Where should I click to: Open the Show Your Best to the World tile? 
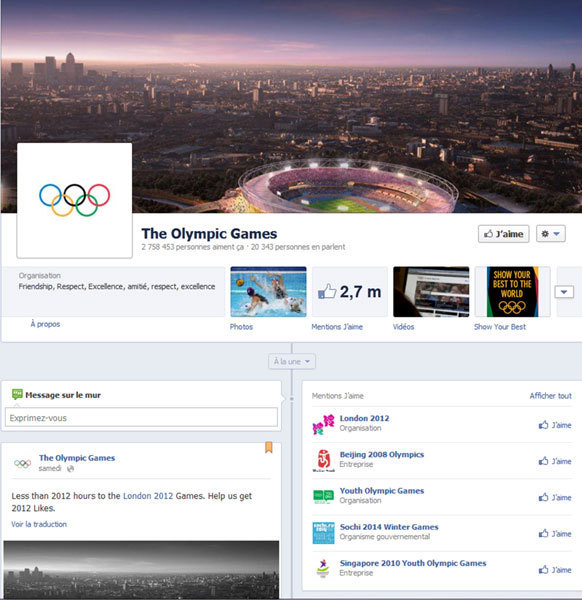tap(512, 292)
